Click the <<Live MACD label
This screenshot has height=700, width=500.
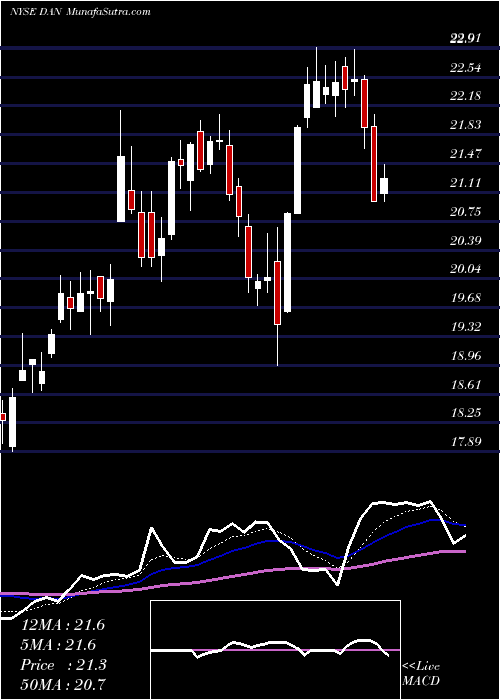[421, 674]
